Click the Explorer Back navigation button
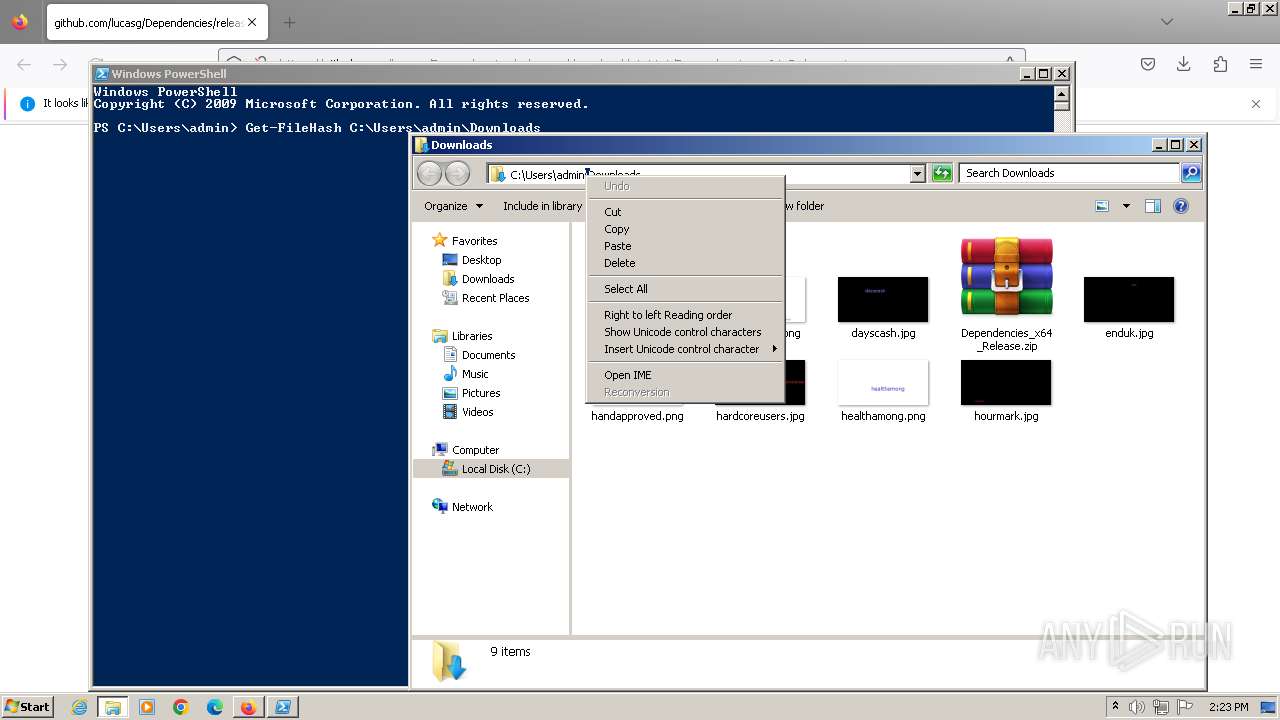Screen dimensions: 1280x720 point(430,173)
